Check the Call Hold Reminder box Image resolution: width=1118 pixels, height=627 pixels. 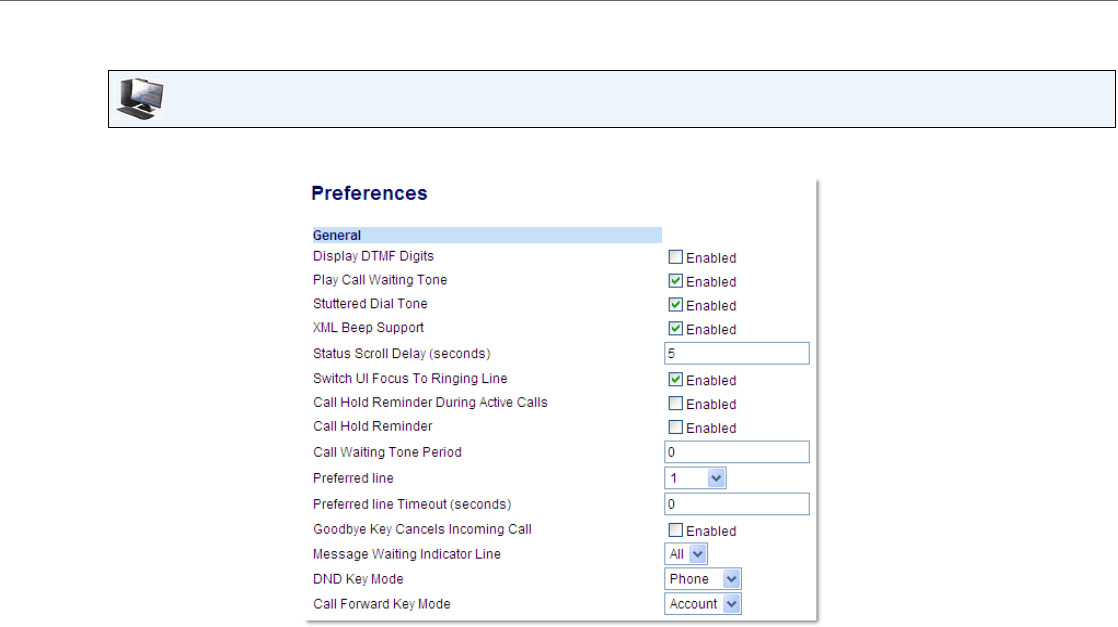pyautogui.click(x=675, y=428)
